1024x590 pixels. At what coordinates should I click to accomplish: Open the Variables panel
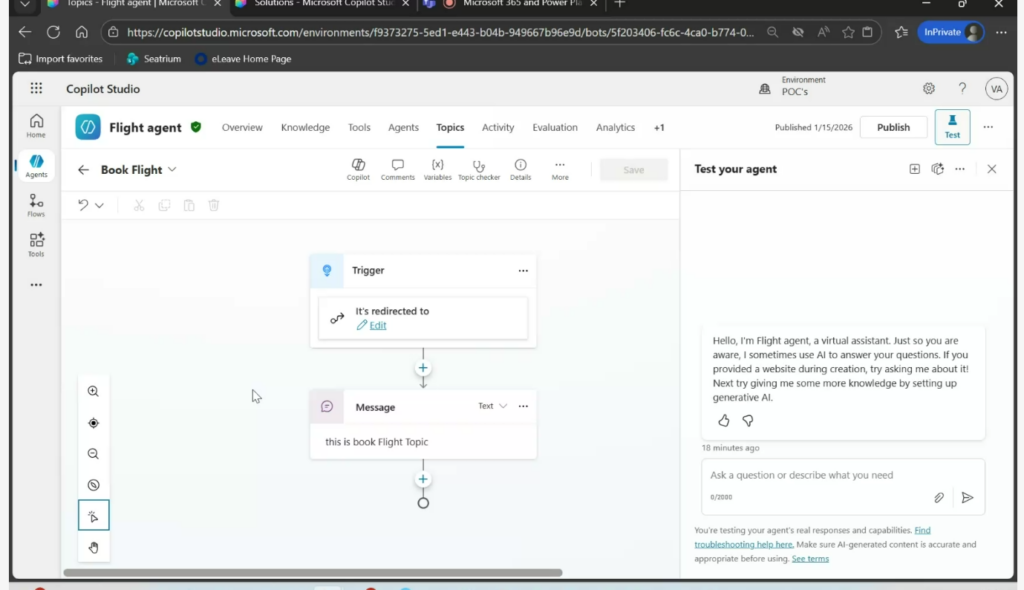click(437, 169)
